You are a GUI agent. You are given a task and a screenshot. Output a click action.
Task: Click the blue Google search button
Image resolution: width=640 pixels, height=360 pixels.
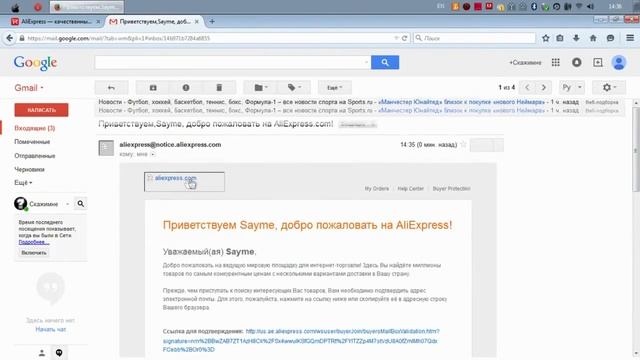pos(385,62)
